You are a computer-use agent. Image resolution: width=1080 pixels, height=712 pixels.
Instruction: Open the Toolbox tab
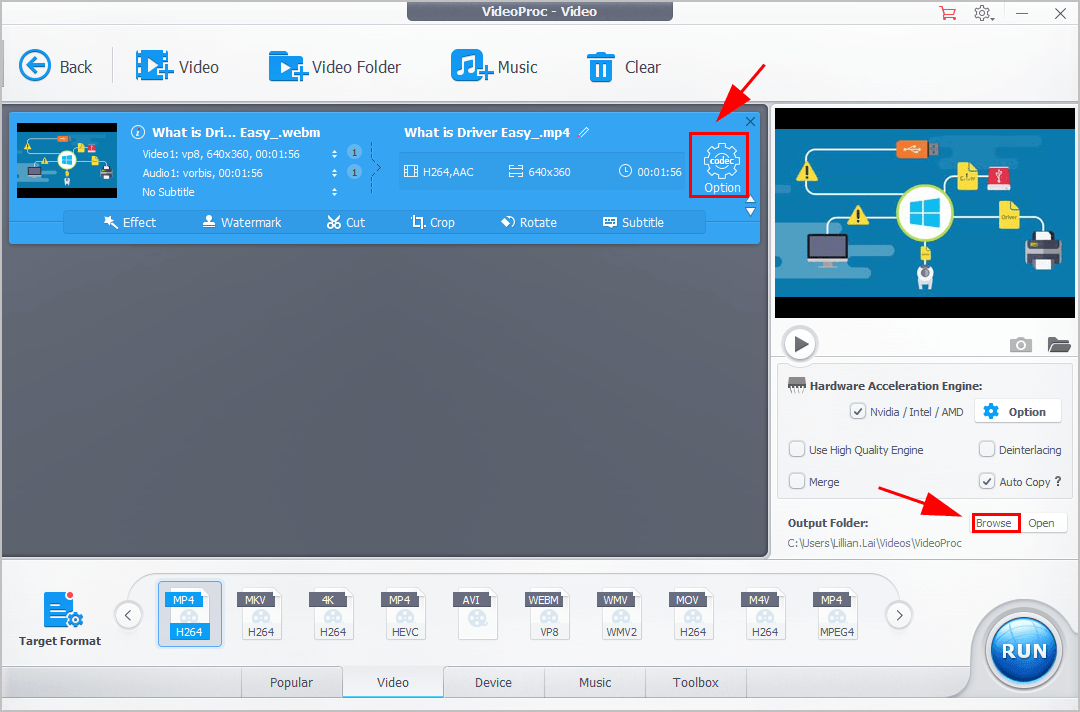[x=695, y=682]
